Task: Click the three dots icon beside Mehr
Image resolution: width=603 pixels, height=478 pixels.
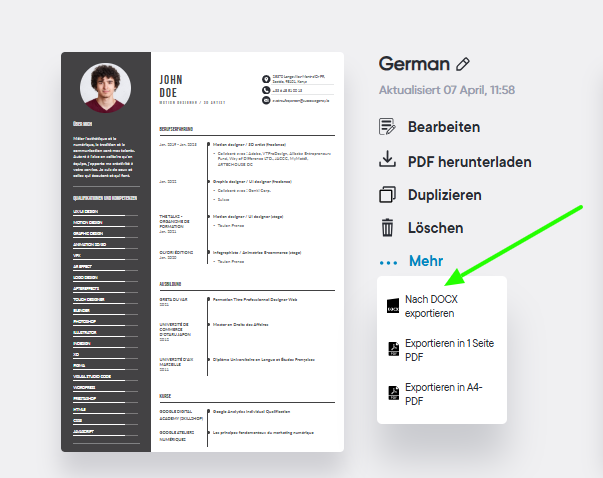Action: pyautogui.click(x=388, y=263)
